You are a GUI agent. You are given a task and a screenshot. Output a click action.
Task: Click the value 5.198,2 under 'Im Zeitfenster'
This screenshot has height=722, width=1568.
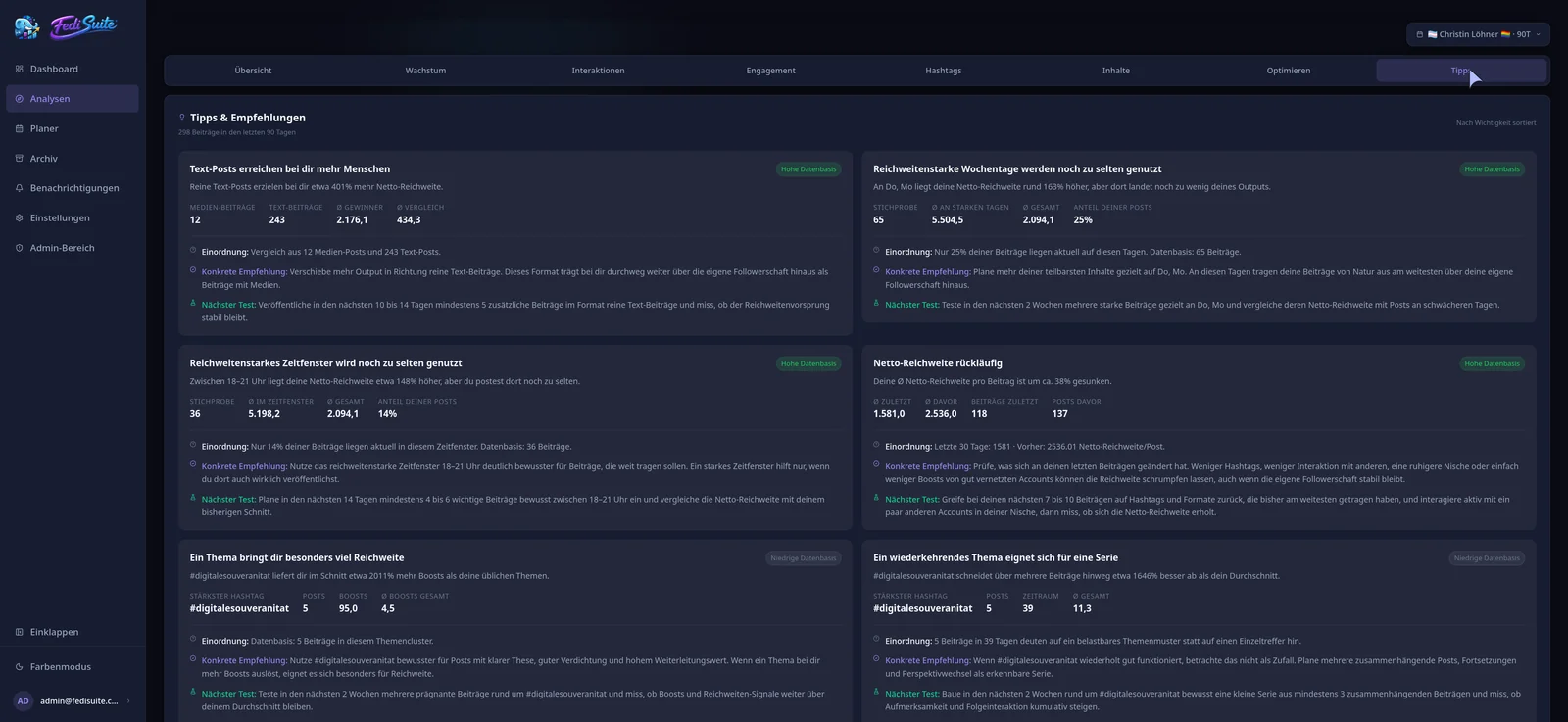point(264,414)
